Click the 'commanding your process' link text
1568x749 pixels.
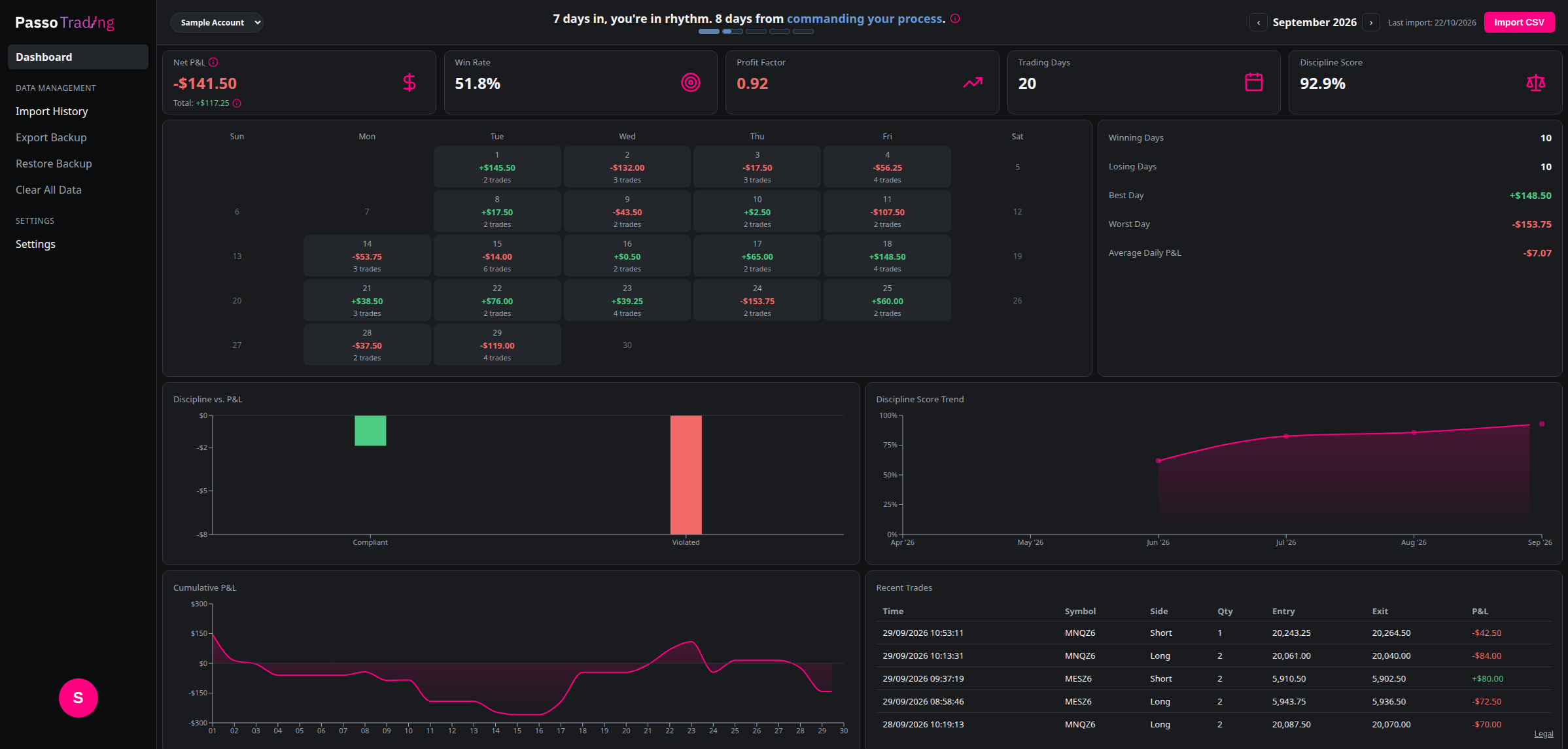866,18
